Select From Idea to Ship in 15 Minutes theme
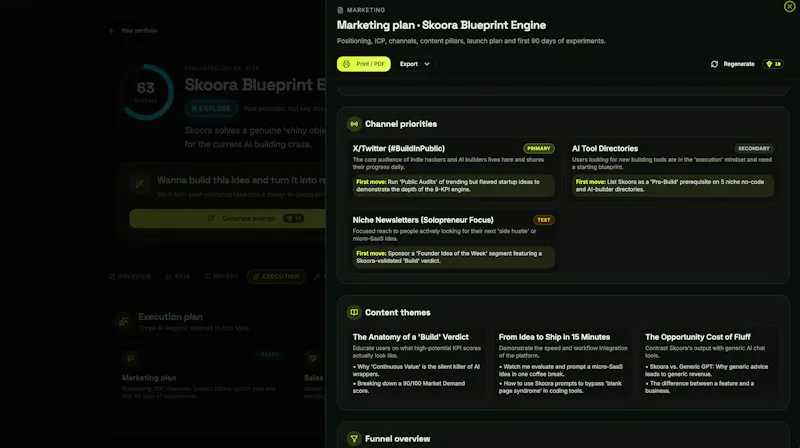The width and height of the screenshot is (800, 448). [554, 337]
